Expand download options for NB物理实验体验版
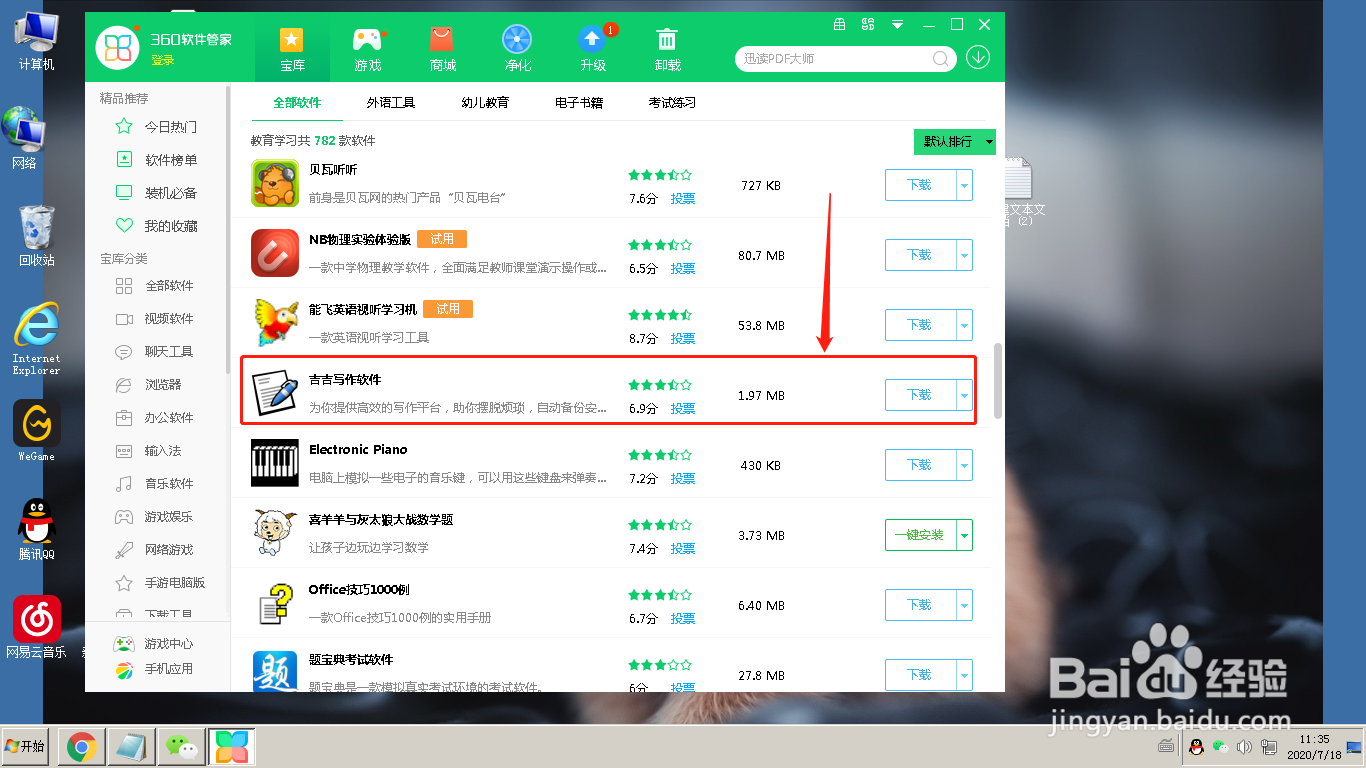The height and width of the screenshot is (768, 1366). point(965,255)
